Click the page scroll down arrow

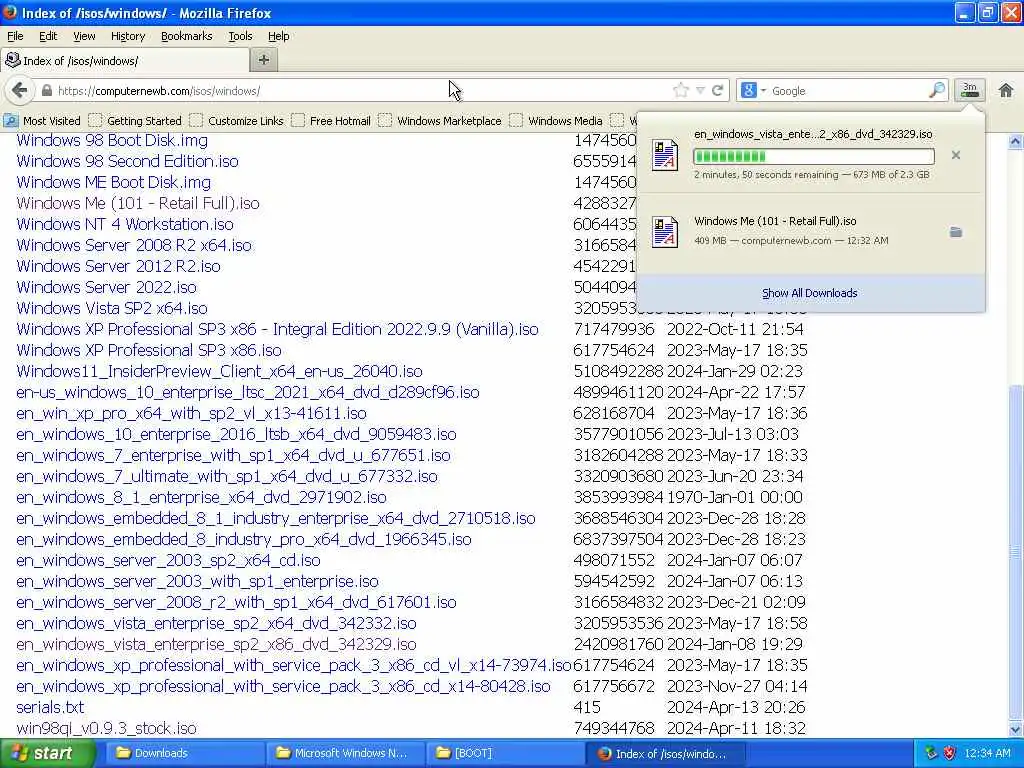pyautogui.click(x=1015, y=729)
